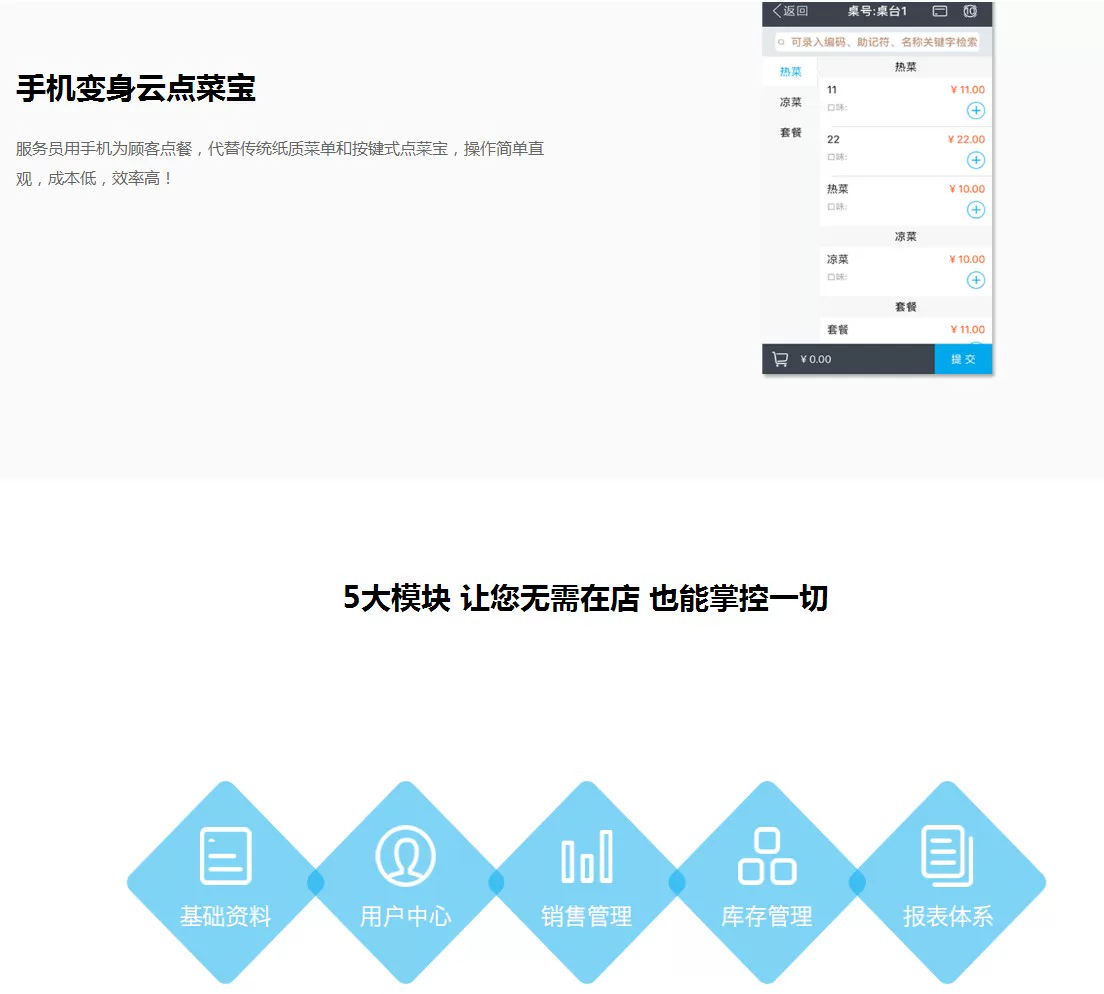The image size is (1104, 994).
Task: Add the ¥10.00 热菜 dish with plus icon
Action: coord(975,210)
